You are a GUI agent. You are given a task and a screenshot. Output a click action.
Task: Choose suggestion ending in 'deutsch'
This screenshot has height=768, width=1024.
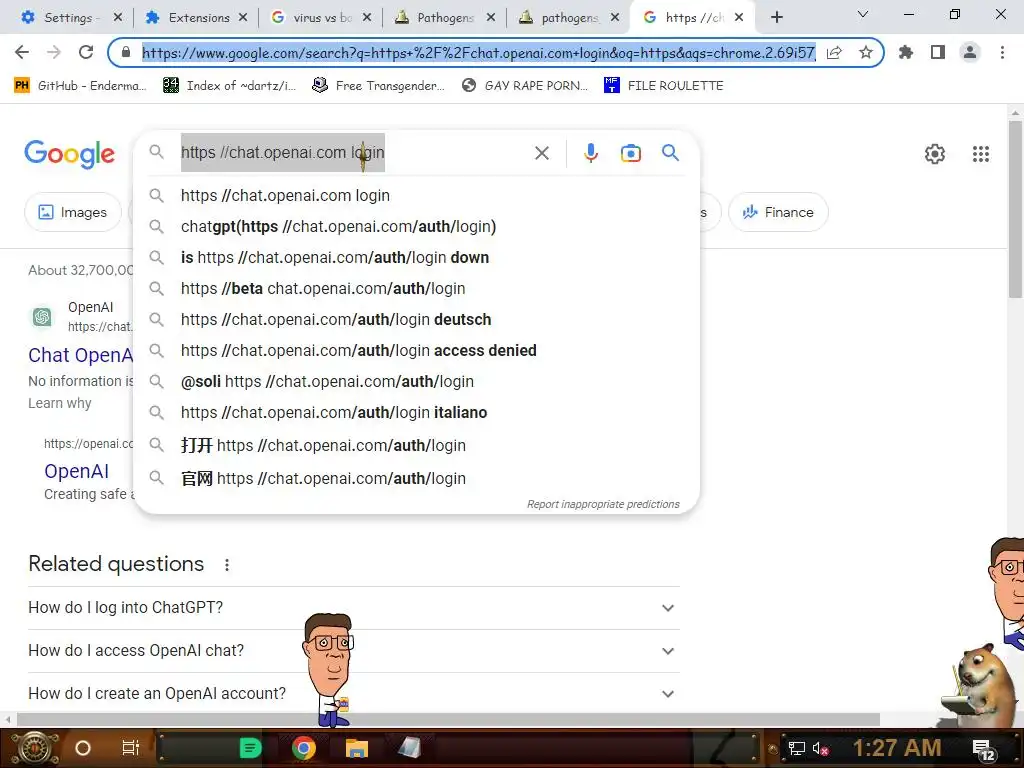(x=416, y=319)
